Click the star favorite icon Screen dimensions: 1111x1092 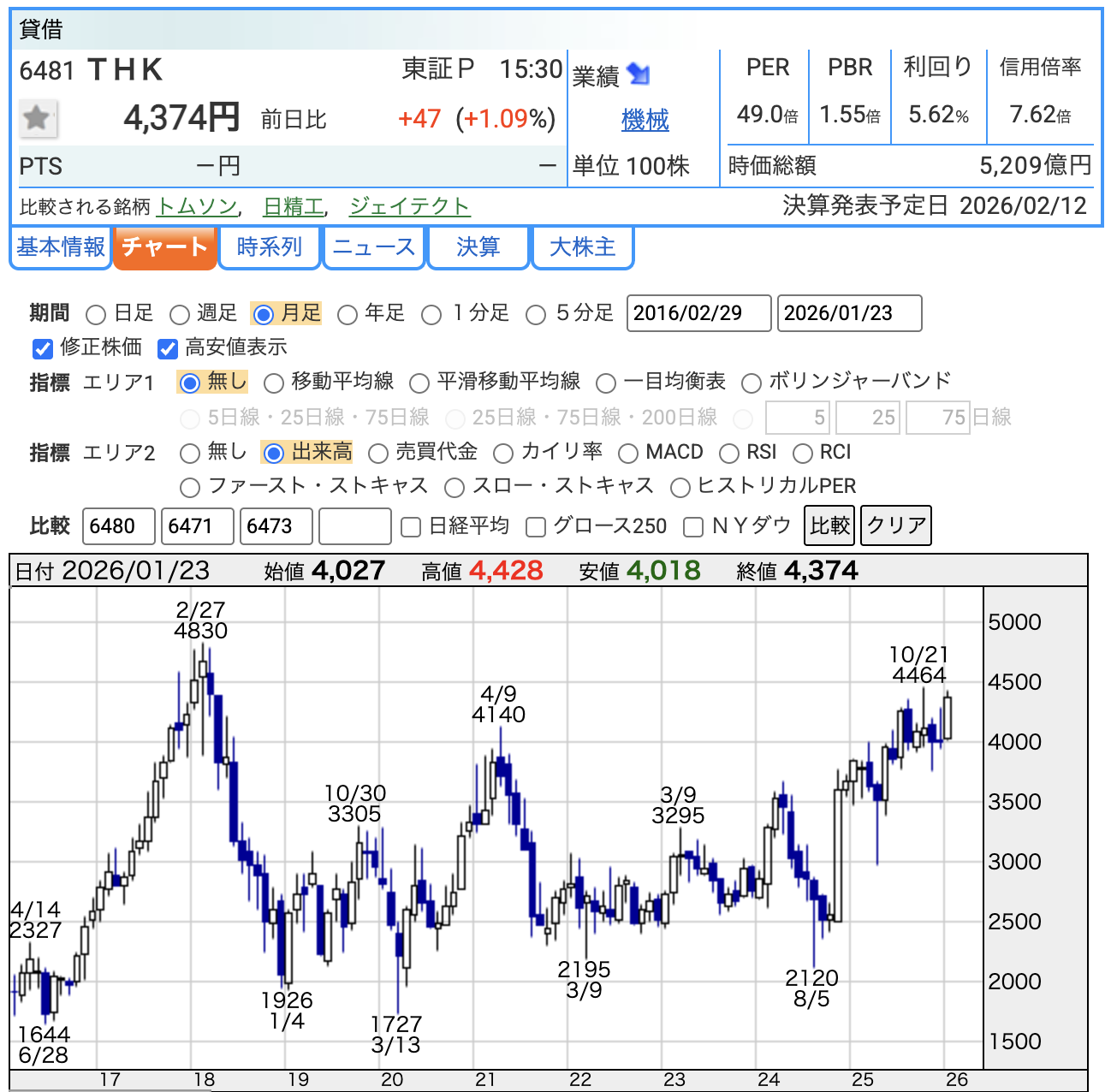tap(38, 118)
